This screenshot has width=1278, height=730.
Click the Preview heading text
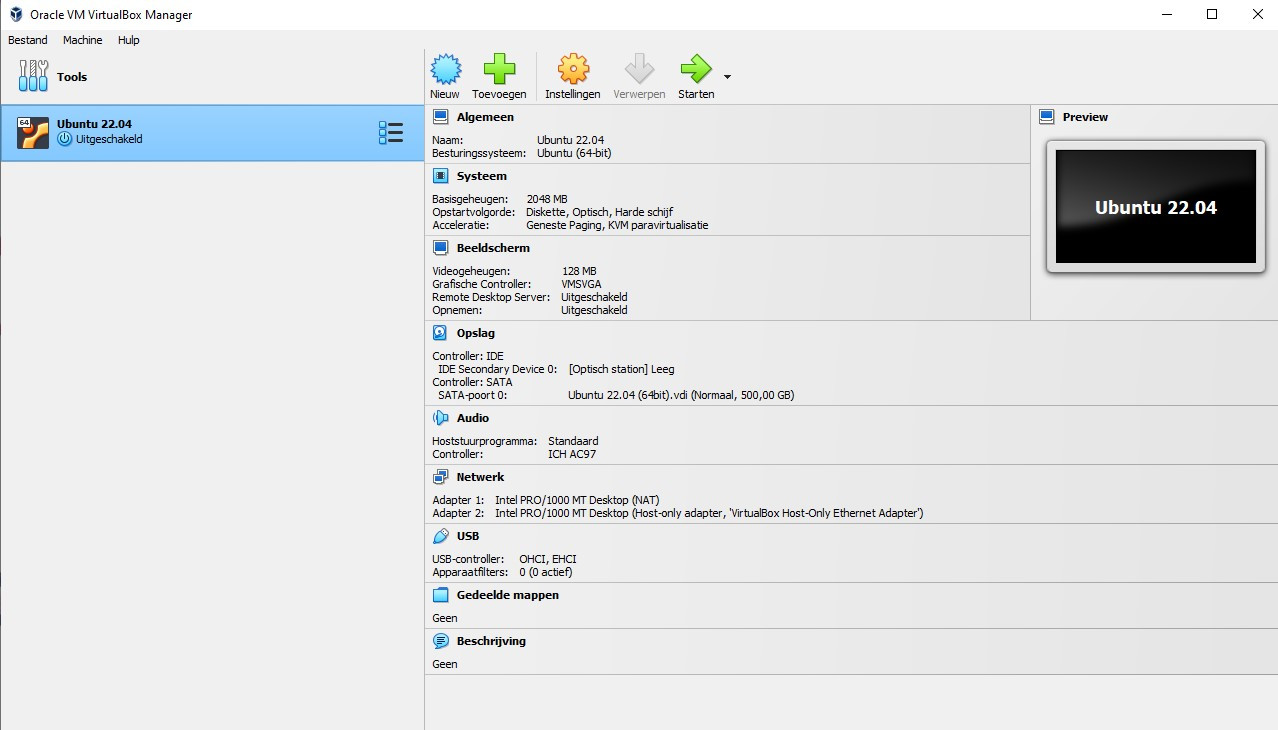tap(1085, 117)
